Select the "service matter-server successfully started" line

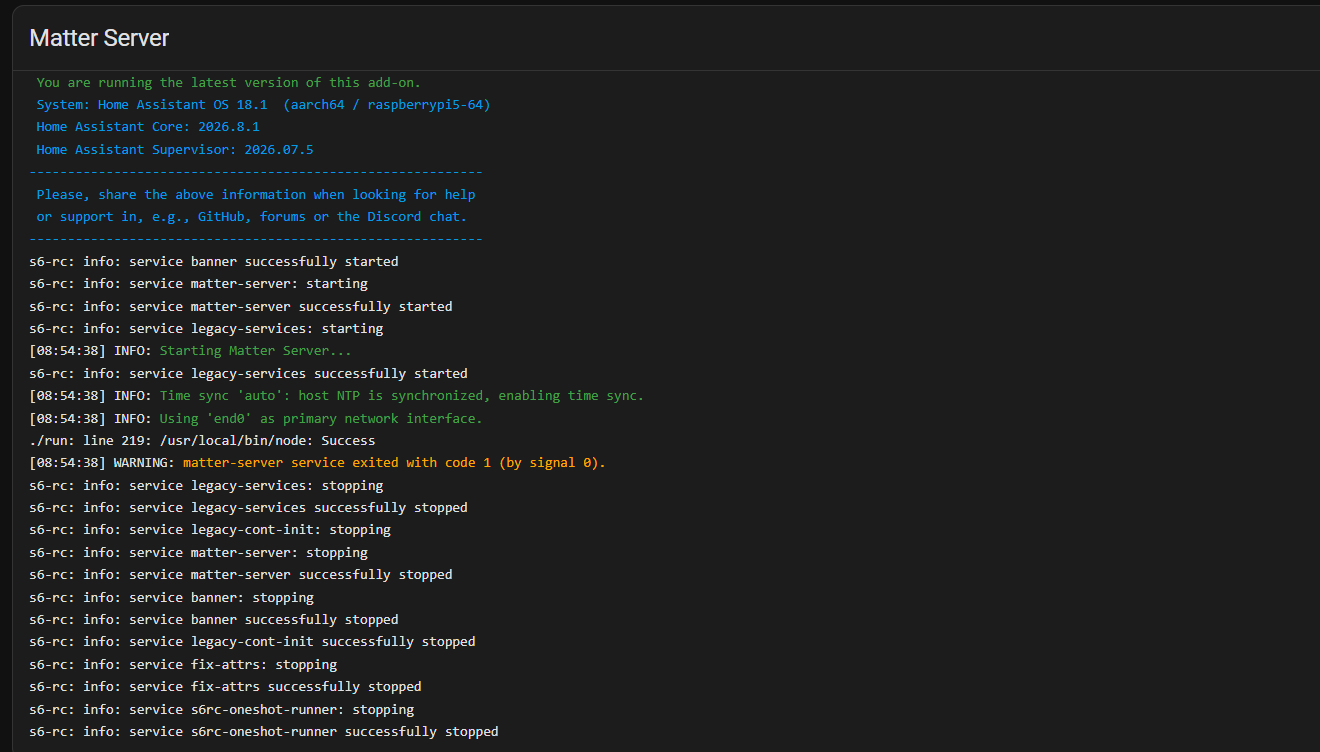pyautogui.click(x=241, y=306)
